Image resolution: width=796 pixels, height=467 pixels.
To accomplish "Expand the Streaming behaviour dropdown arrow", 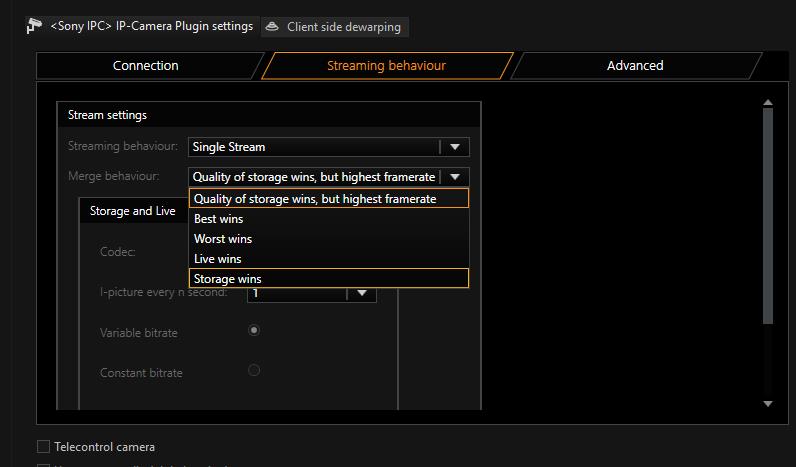I will click(455, 147).
